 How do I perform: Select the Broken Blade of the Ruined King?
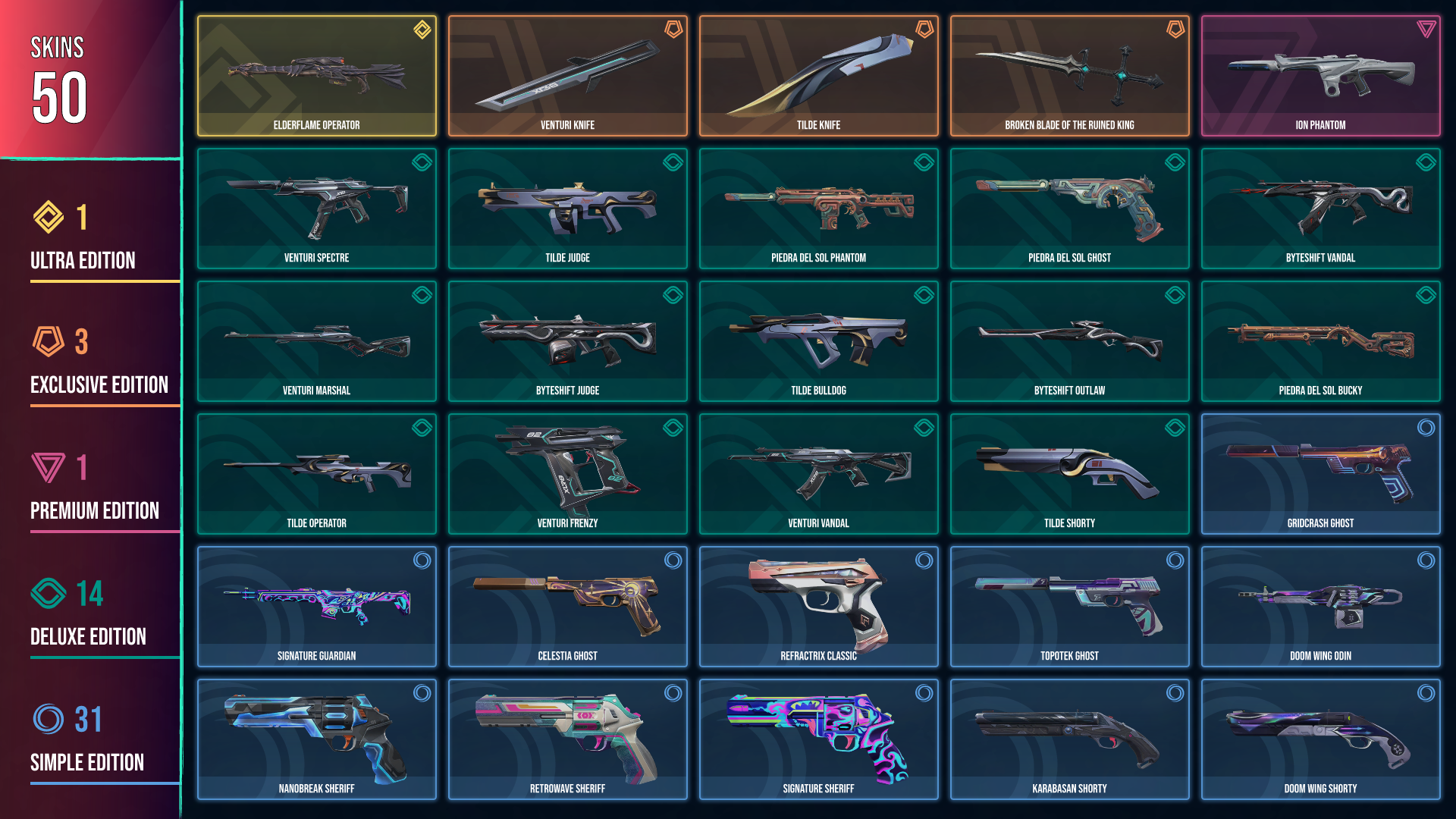pos(1070,76)
